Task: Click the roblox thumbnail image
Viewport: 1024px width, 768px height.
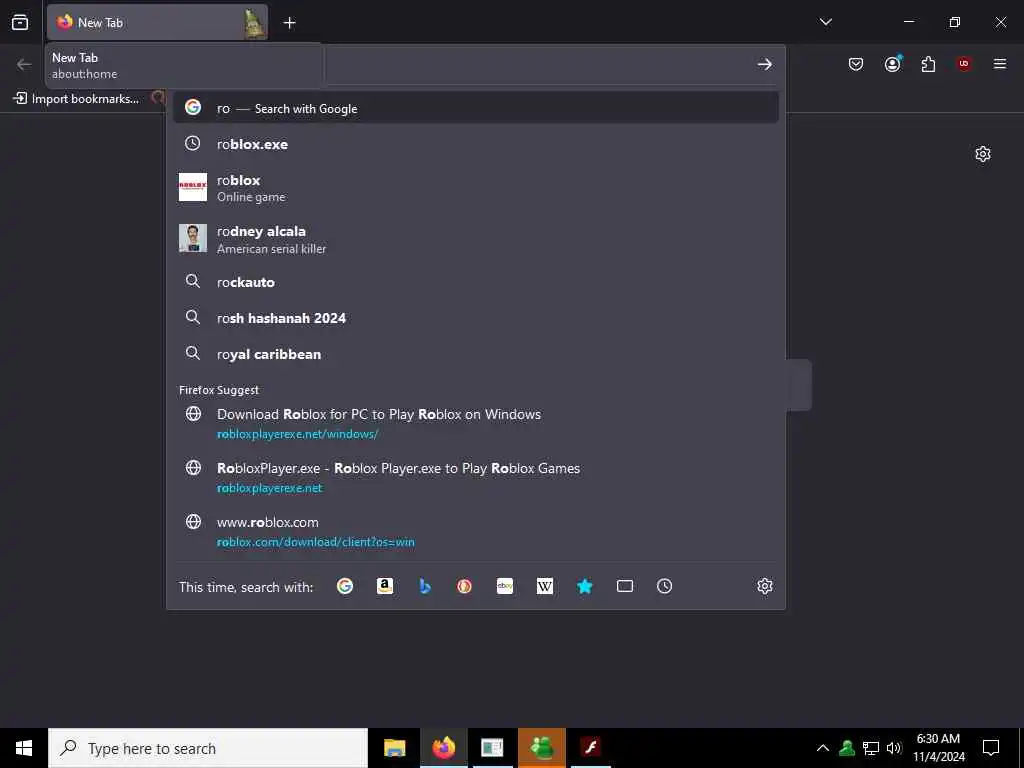Action: (x=193, y=187)
